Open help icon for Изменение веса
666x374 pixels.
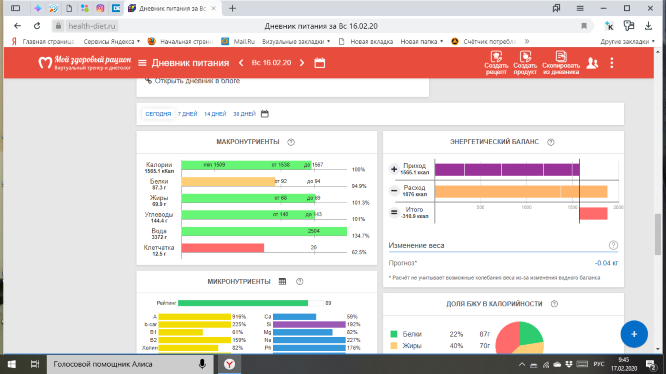tap(613, 245)
